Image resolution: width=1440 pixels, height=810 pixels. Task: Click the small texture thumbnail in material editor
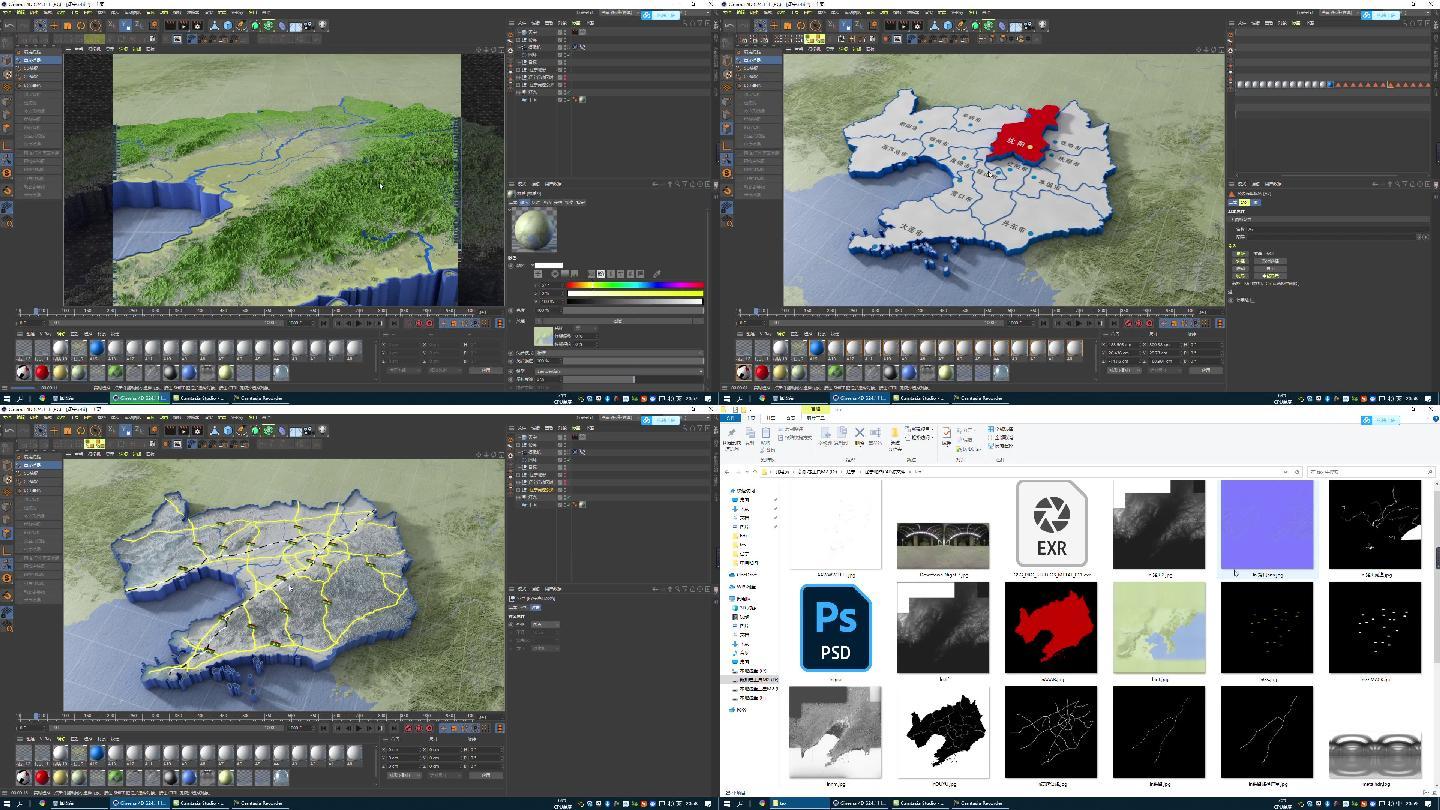click(x=543, y=336)
